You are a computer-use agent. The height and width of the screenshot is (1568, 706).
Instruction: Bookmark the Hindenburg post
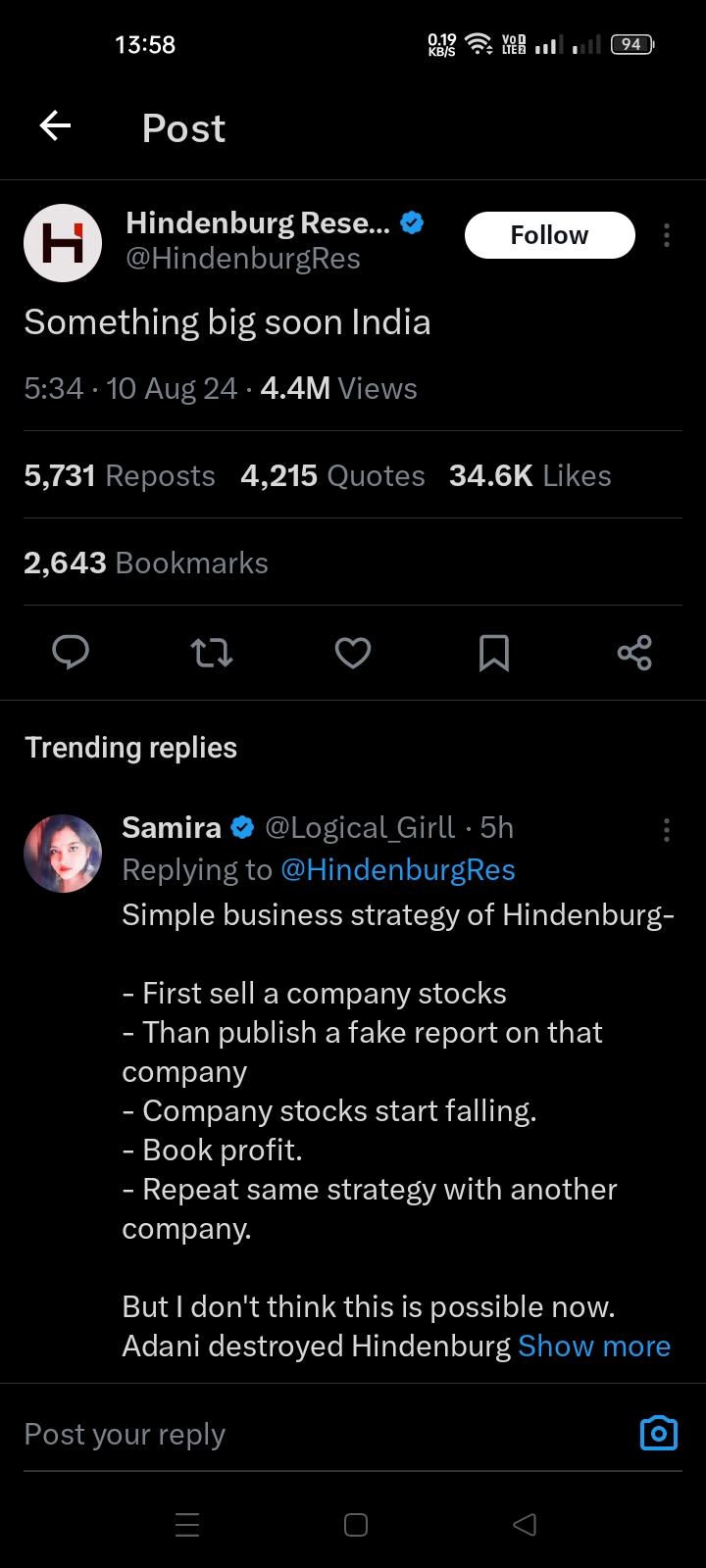coord(493,652)
